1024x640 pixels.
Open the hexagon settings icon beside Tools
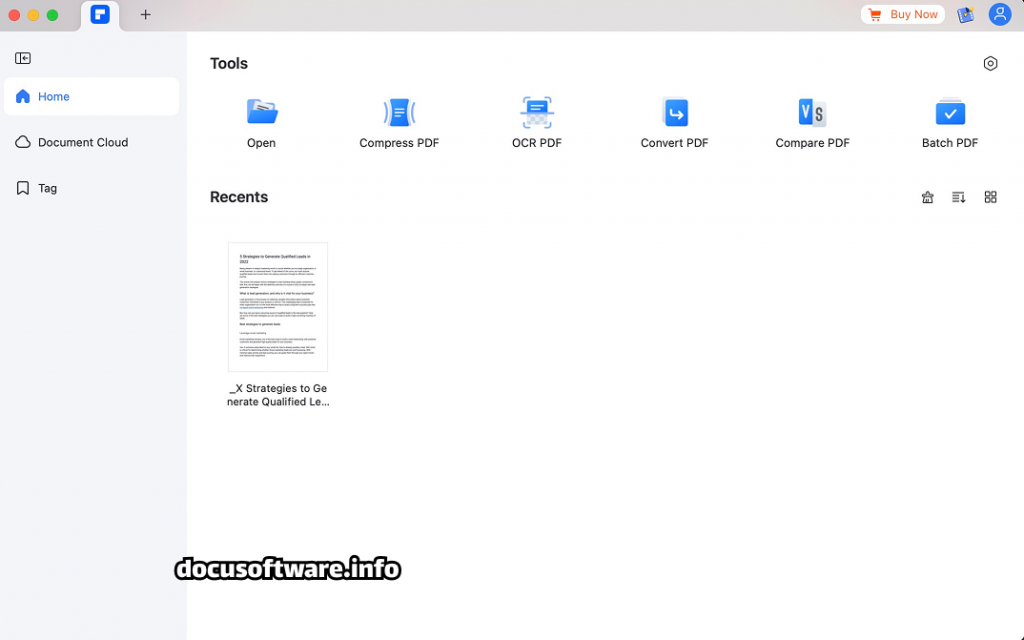click(x=990, y=64)
